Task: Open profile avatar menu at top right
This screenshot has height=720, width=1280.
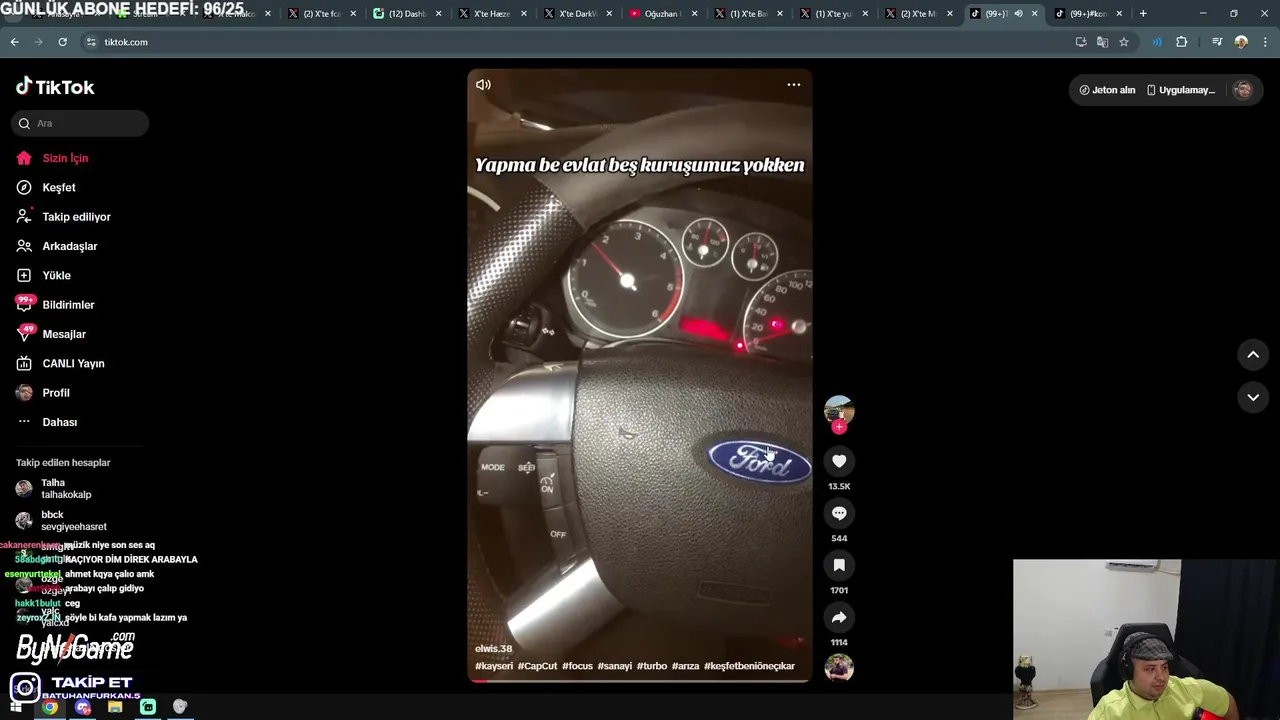Action: click(x=1243, y=90)
